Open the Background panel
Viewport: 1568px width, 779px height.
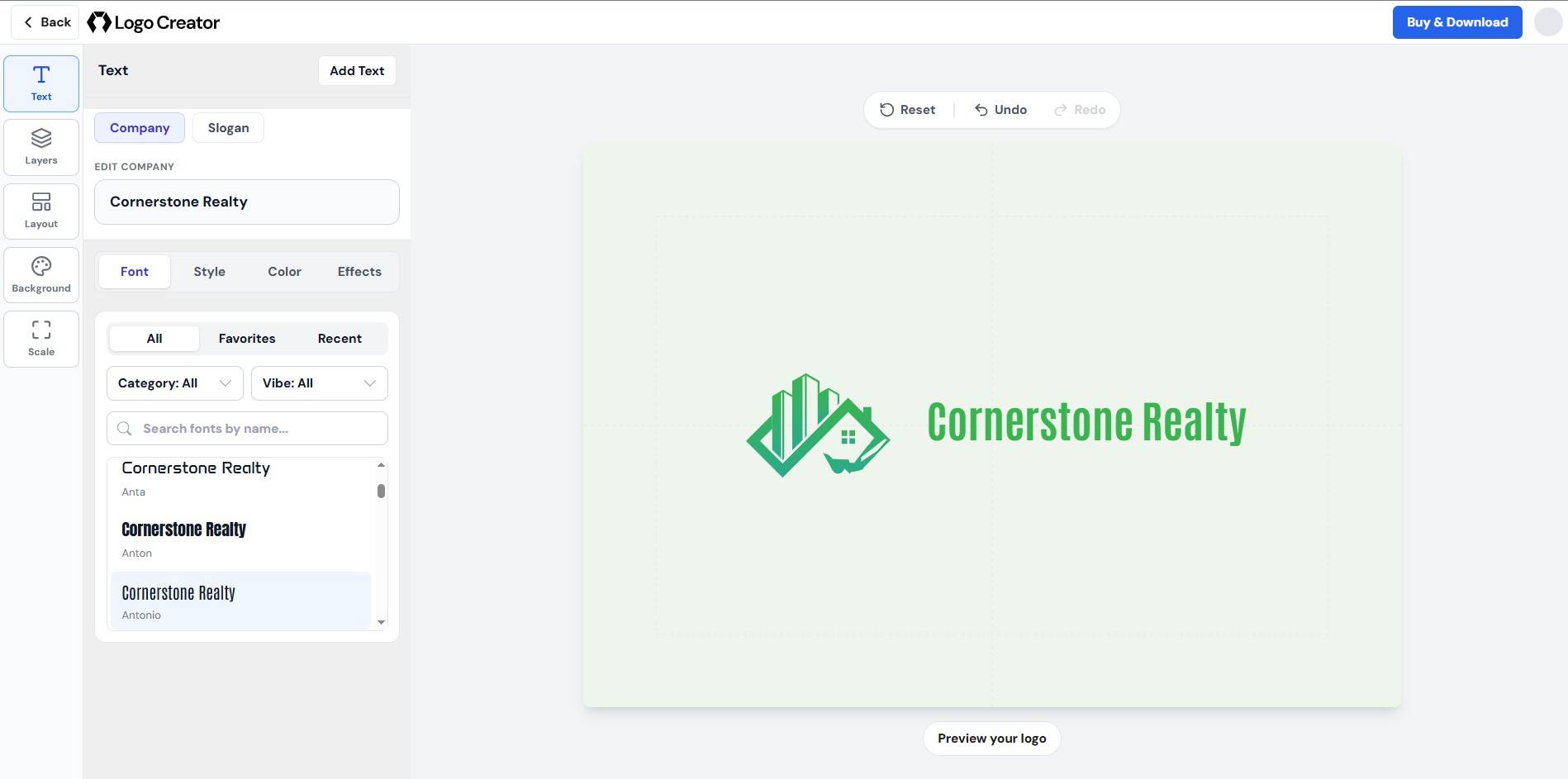coord(41,275)
